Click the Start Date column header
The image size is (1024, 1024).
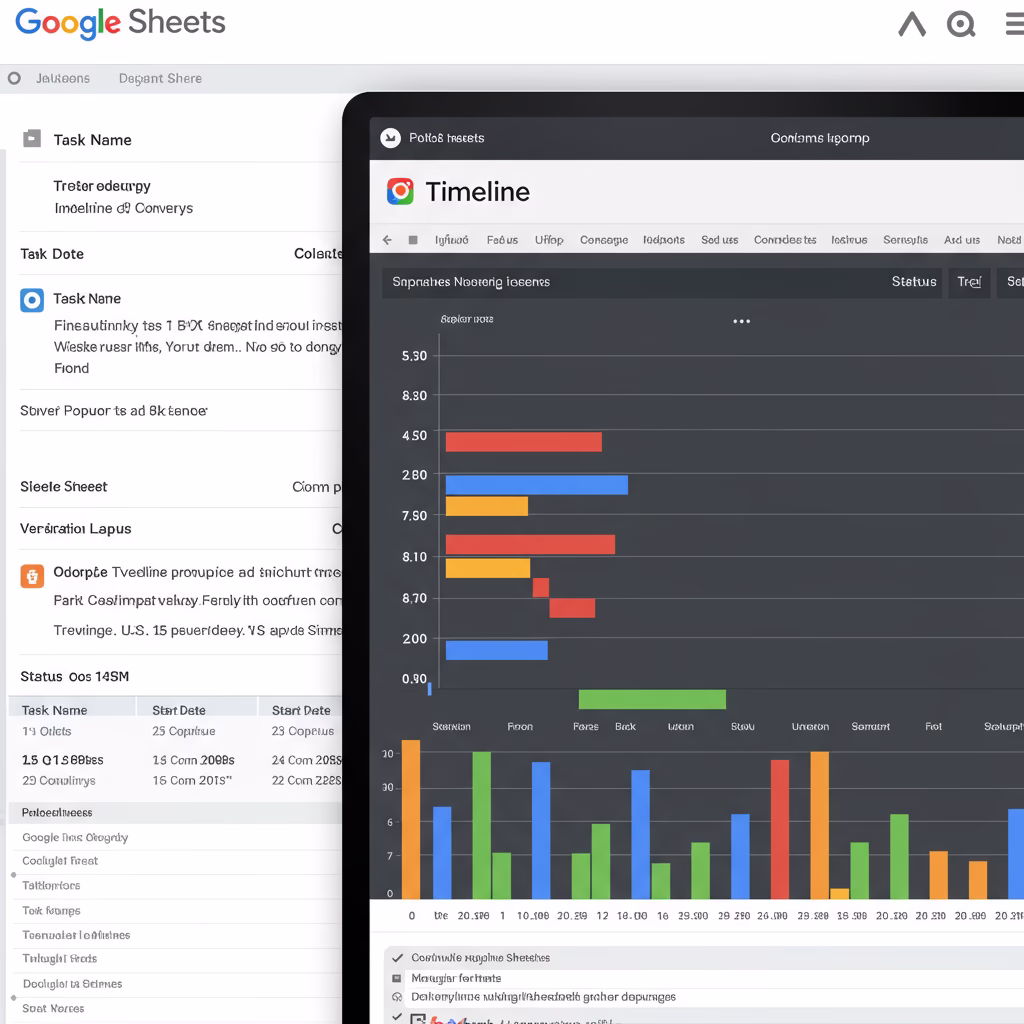coord(179,710)
